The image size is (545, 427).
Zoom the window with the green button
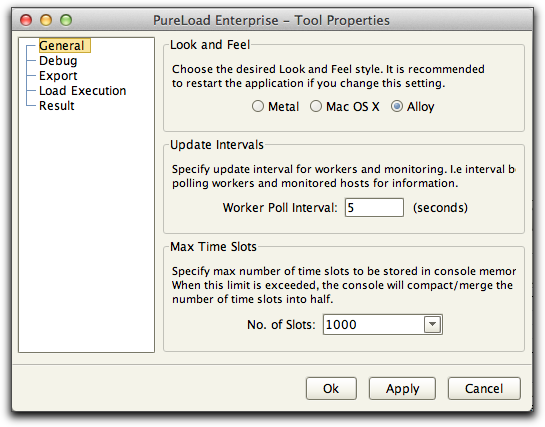(x=66, y=20)
